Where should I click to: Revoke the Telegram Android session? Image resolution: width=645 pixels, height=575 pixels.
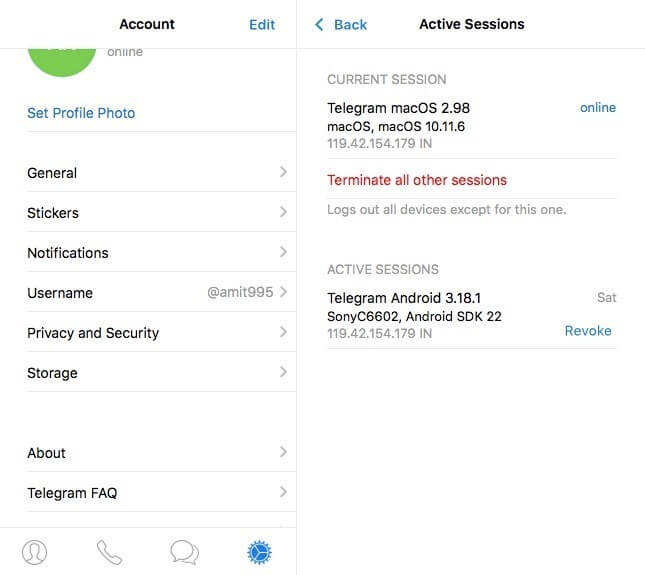[588, 331]
